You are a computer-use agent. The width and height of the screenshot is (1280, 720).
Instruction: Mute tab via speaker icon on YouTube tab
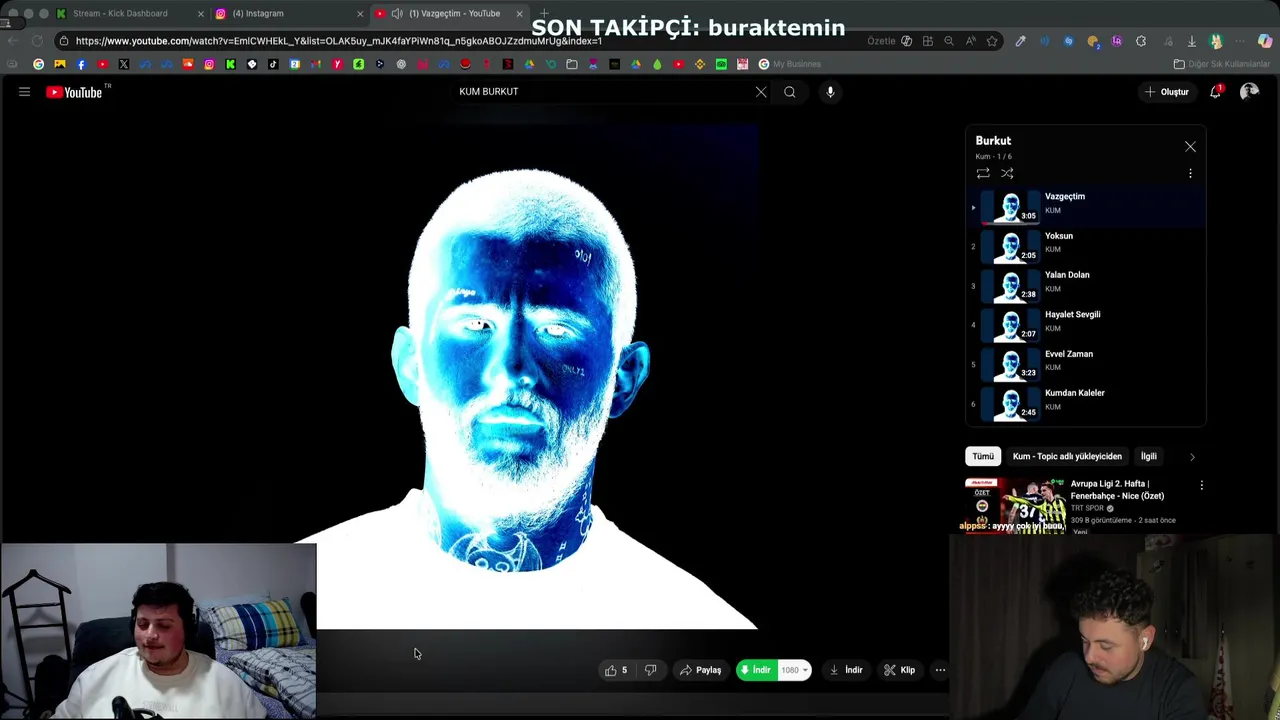pyautogui.click(x=397, y=14)
